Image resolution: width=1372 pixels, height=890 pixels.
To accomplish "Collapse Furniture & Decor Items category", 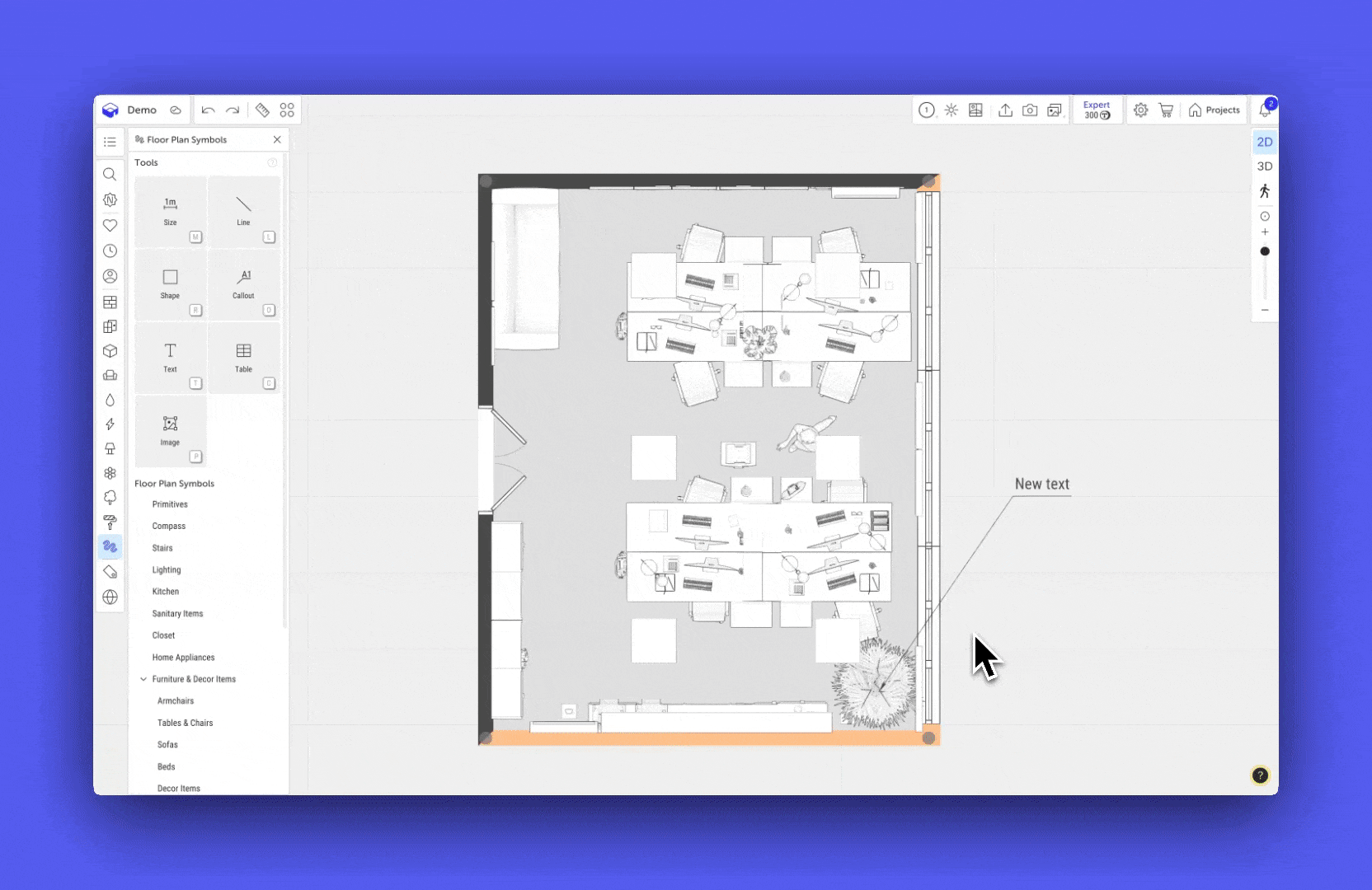I will (x=143, y=680).
